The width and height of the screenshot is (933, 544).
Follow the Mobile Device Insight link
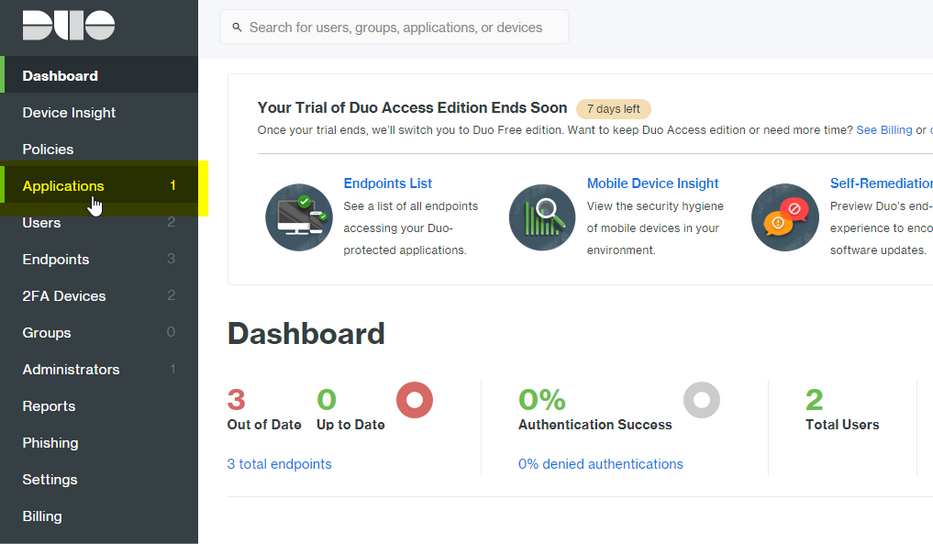(x=652, y=183)
